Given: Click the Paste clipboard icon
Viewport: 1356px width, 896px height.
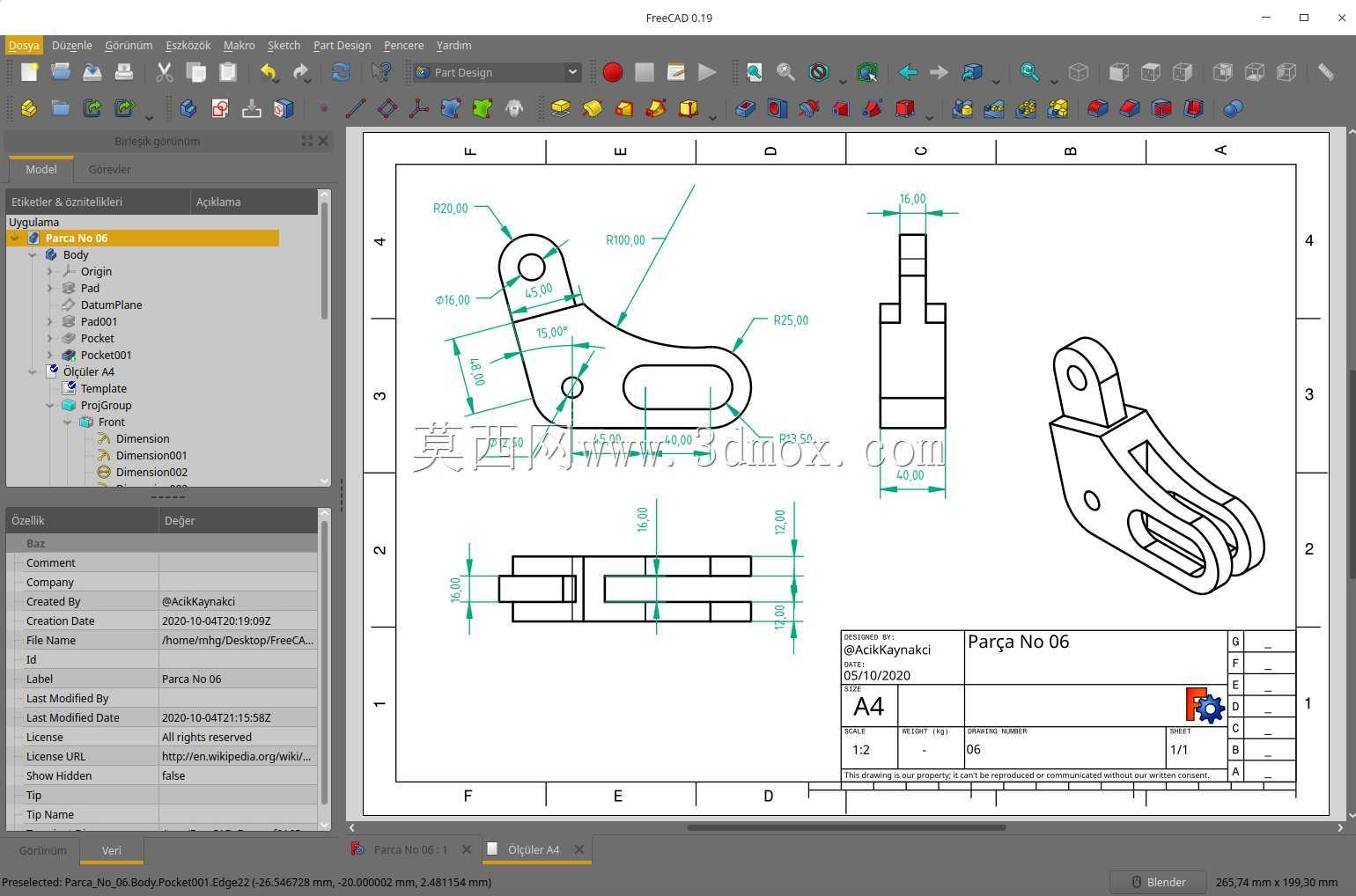Looking at the screenshot, I should click(228, 72).
